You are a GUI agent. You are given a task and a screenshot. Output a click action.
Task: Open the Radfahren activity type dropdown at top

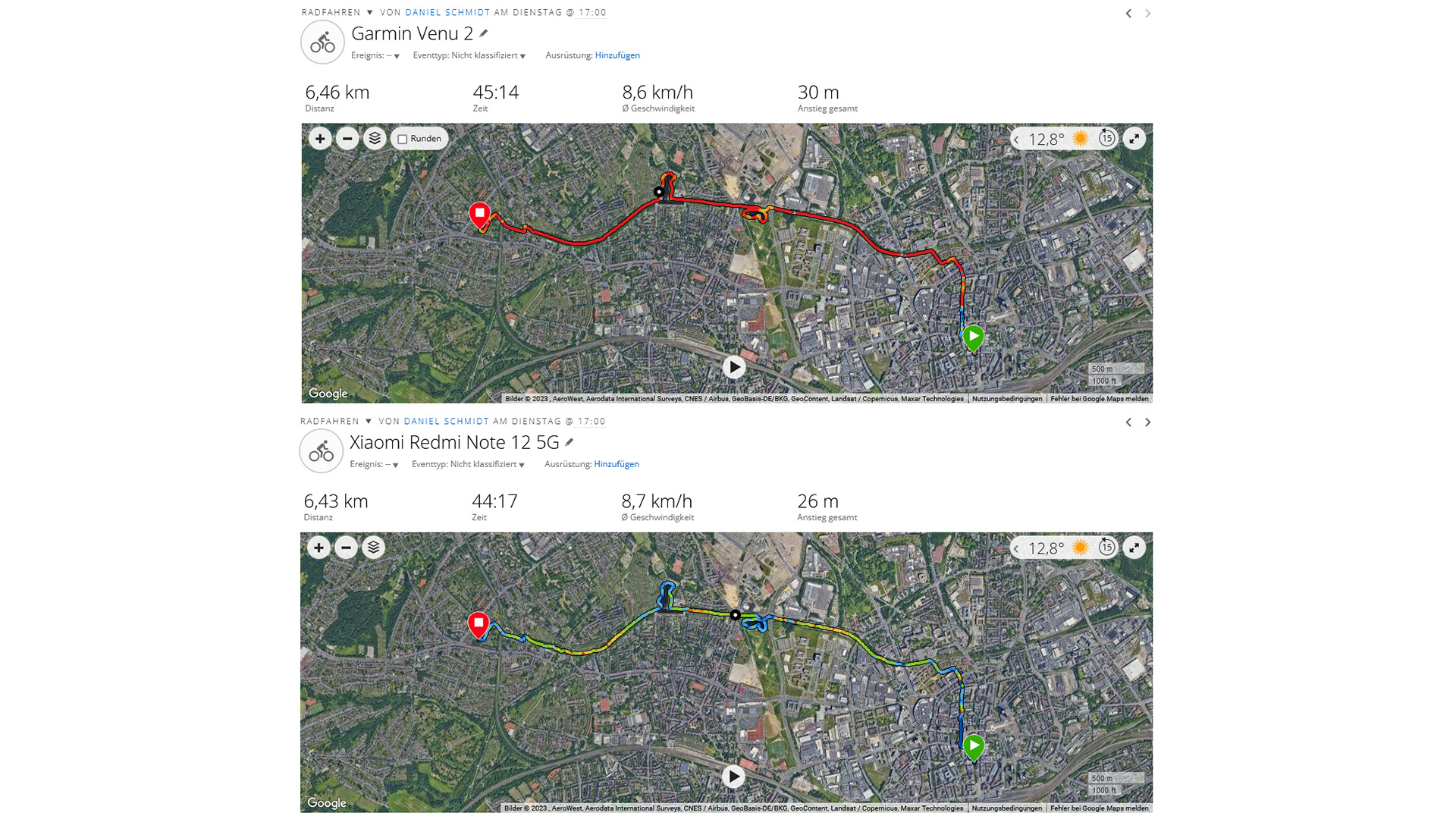(x=370, y=13)
